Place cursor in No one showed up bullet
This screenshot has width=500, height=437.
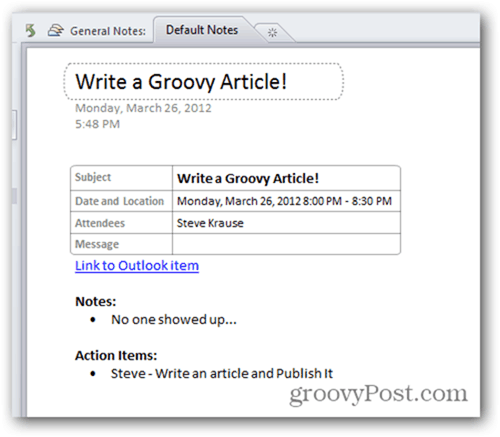click(x=174, y=320)
